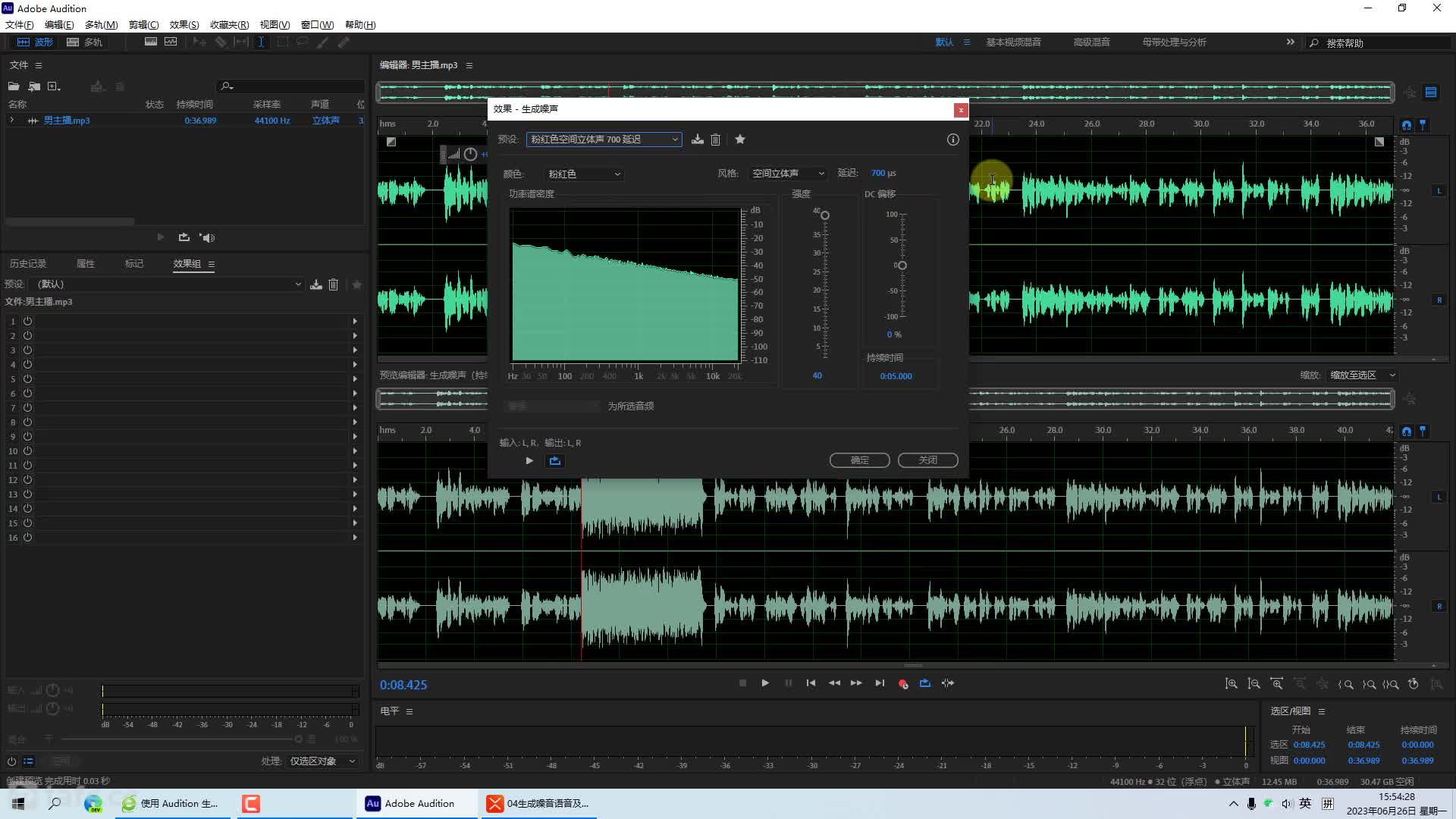Play transport button
The width and height of the screenshot is (1456, 819).
pos(765,683)
